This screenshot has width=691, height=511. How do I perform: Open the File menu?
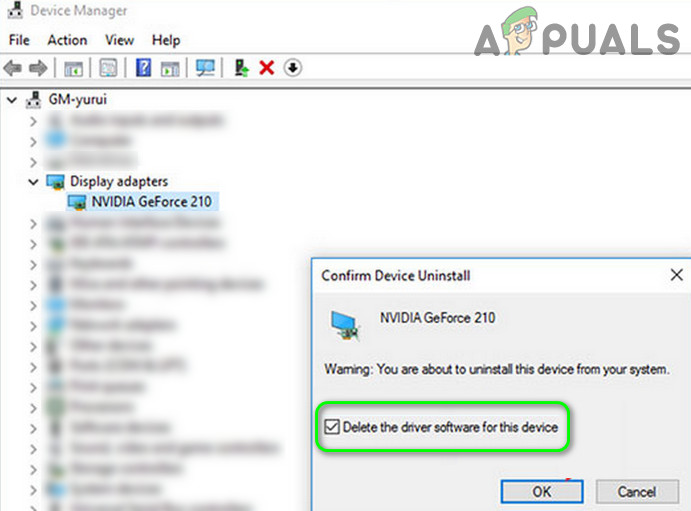tap(19, 41)
